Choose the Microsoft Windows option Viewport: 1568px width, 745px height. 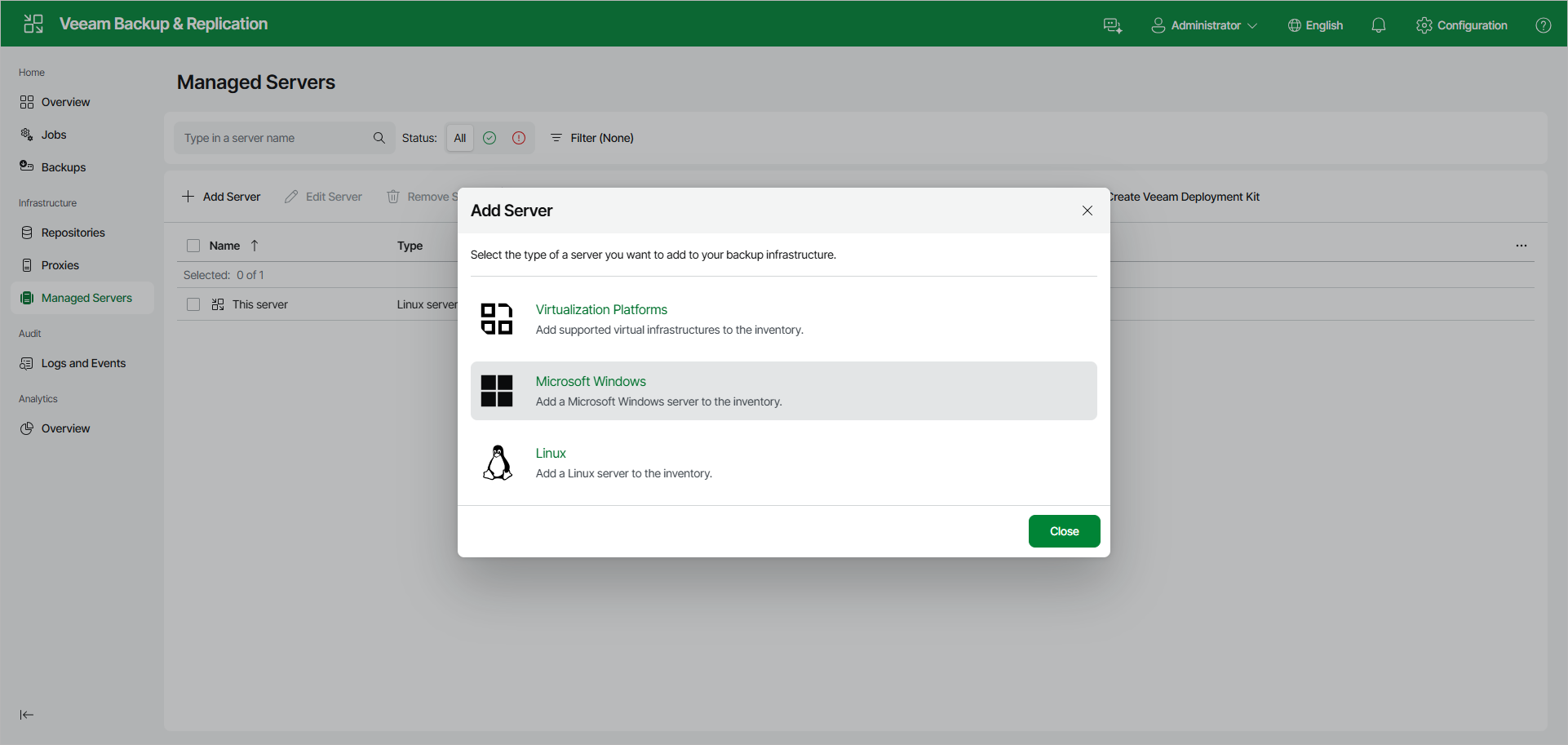pos(784,391)
